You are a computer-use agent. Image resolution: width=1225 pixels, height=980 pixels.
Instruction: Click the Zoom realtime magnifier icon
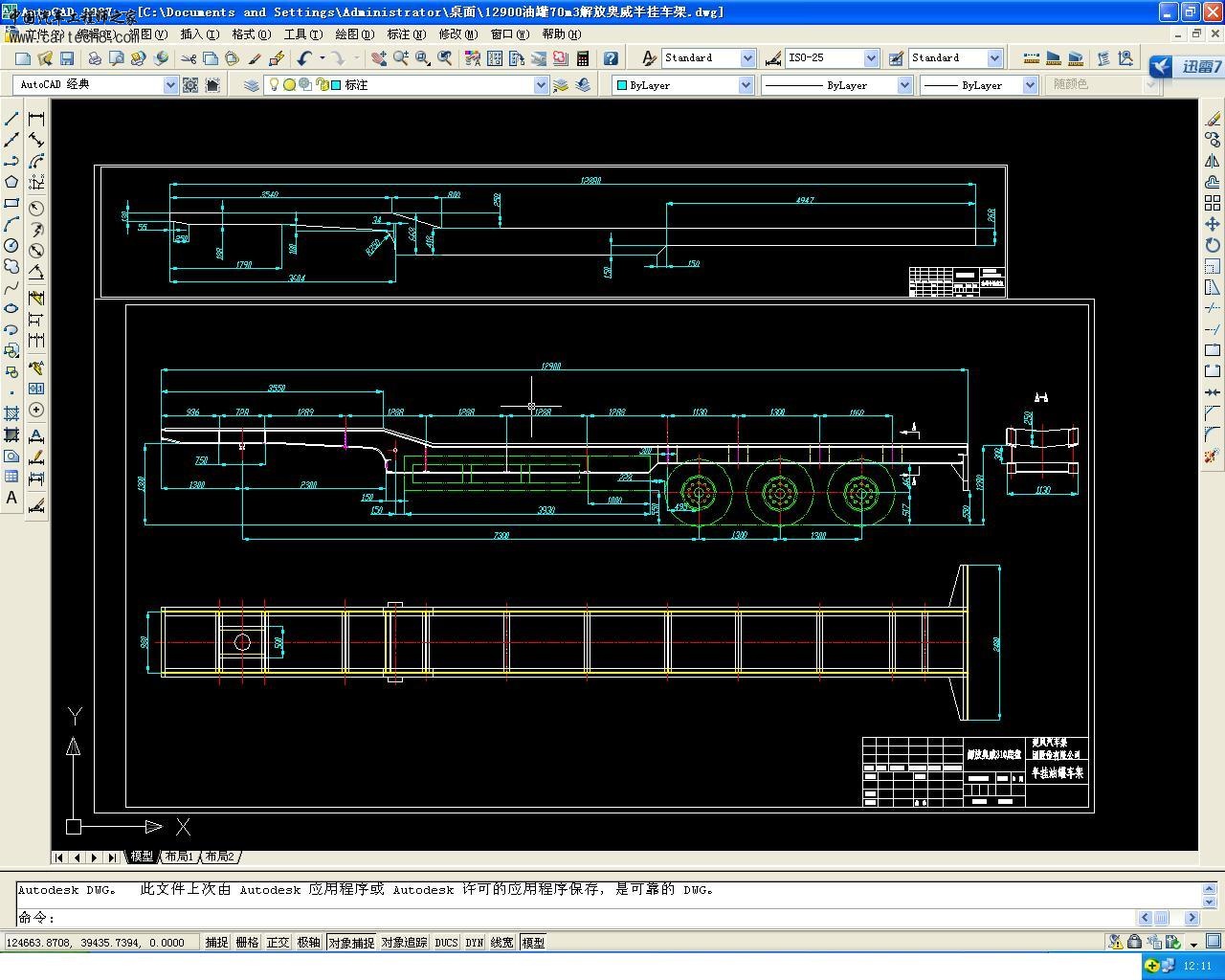(400, 58)
